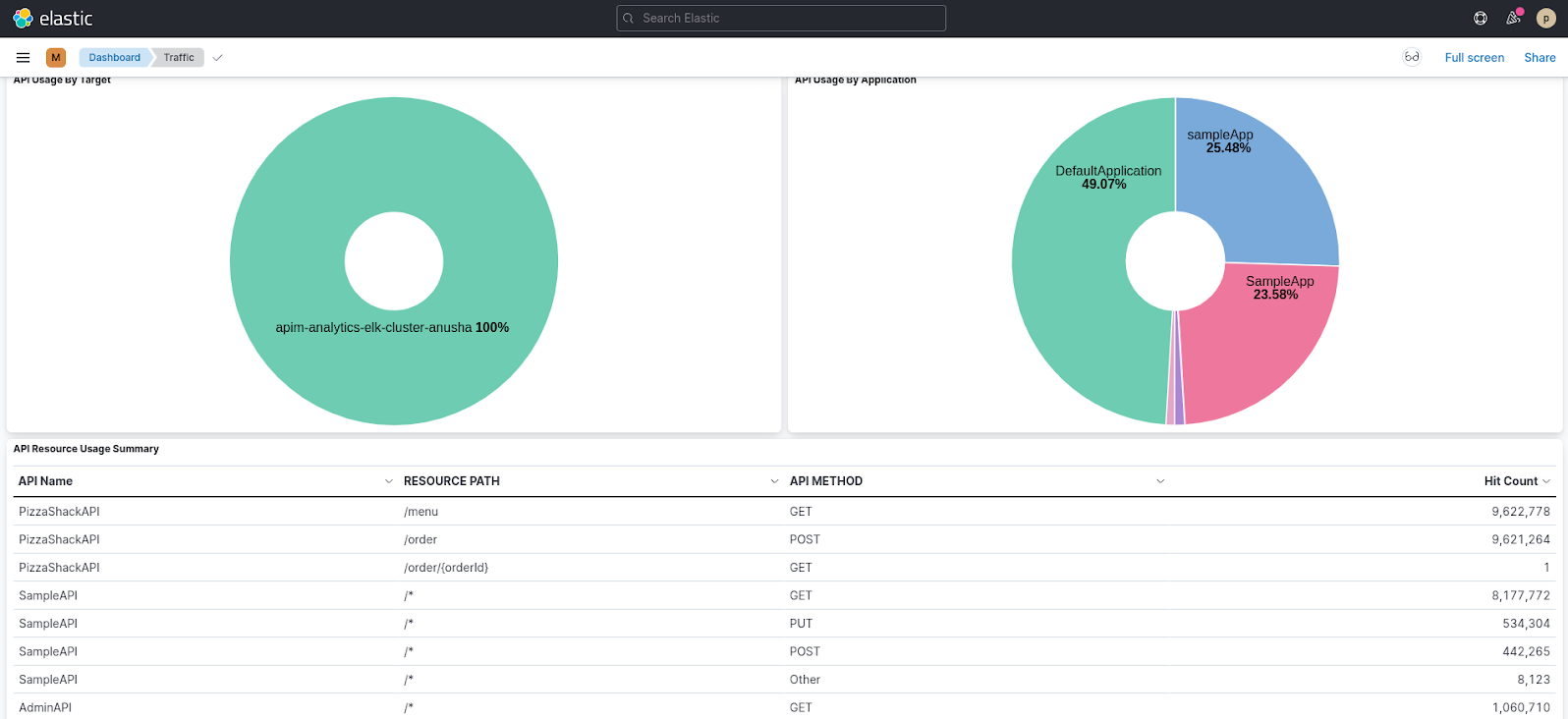Open the user profile avatar p
The image size is (1568, 719).
click(1545, 19)
